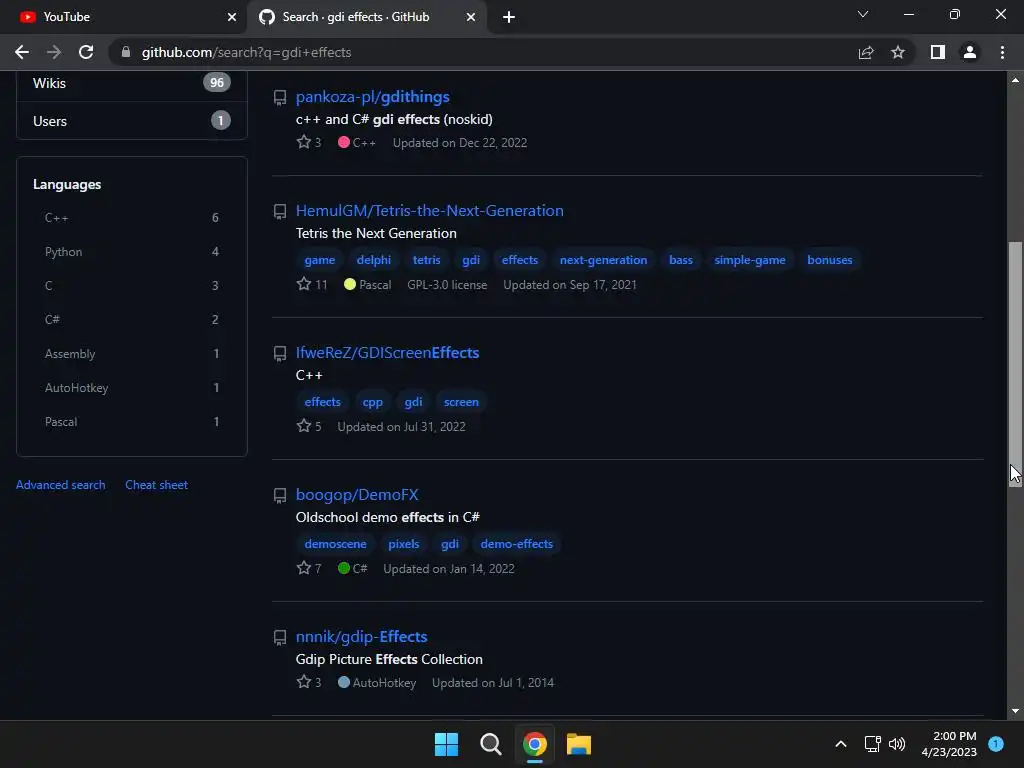Image resolution: width=1024 pixels, height=768 pixels.
Task: Close the YouTube tab
Action: click(232, 17)
